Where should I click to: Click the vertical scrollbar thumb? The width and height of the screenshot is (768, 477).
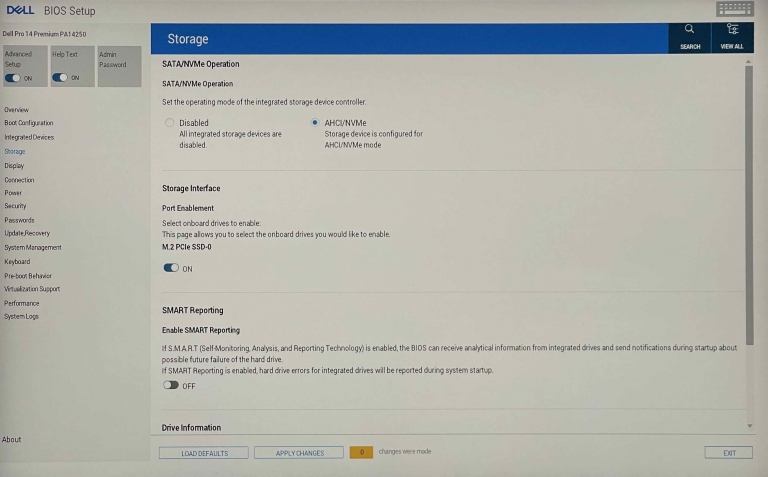point(749,205)
